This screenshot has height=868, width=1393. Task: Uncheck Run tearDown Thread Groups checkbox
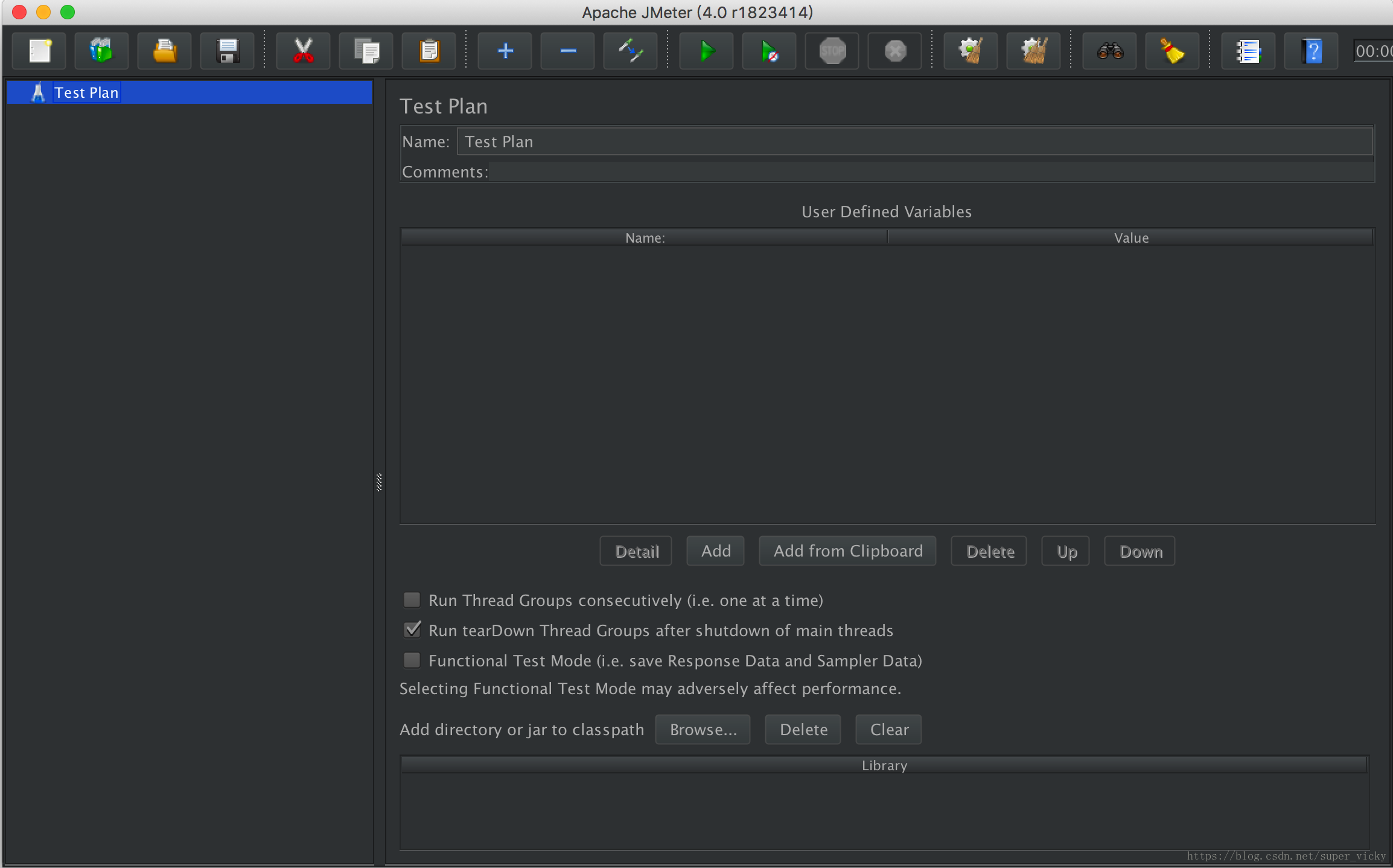(412, 630)
